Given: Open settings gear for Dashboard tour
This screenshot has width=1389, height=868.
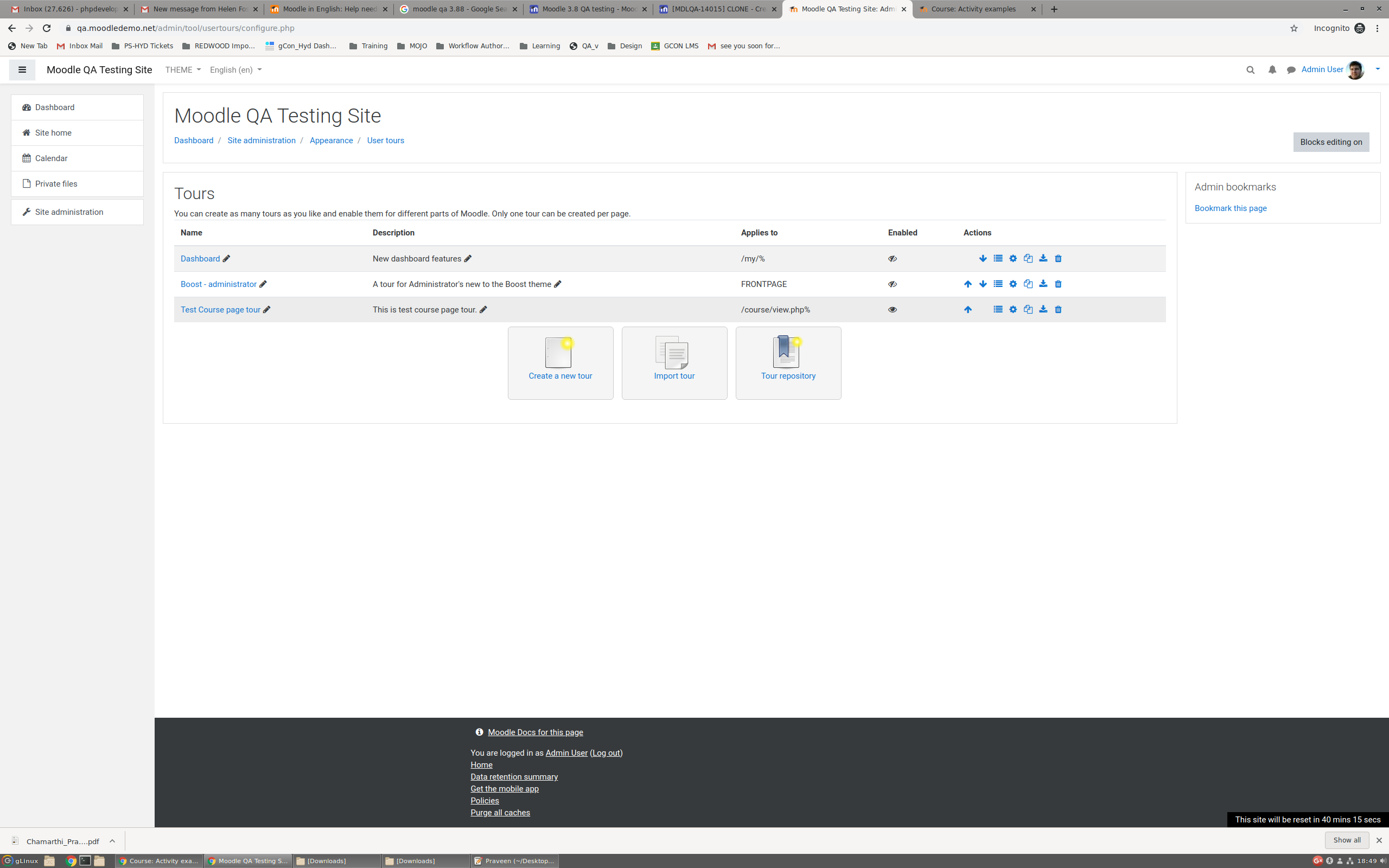Looking at the screenshot, I should point(1013,258).
